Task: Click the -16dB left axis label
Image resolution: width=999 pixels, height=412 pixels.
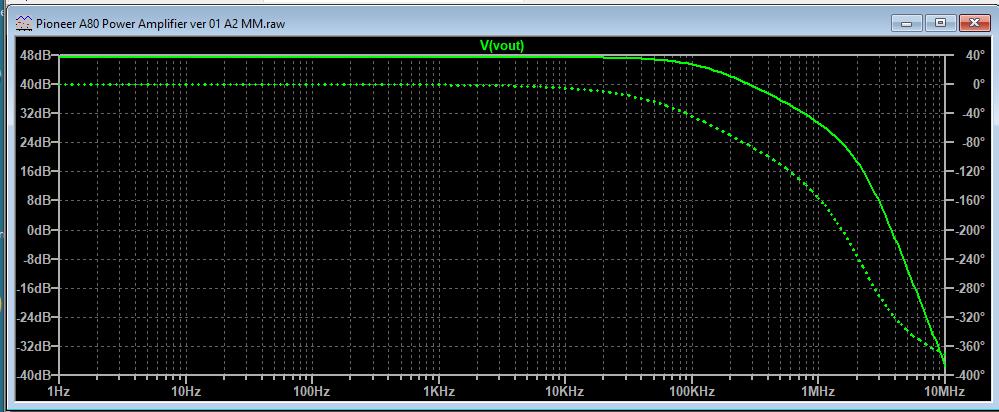Action: click(36, 288)
